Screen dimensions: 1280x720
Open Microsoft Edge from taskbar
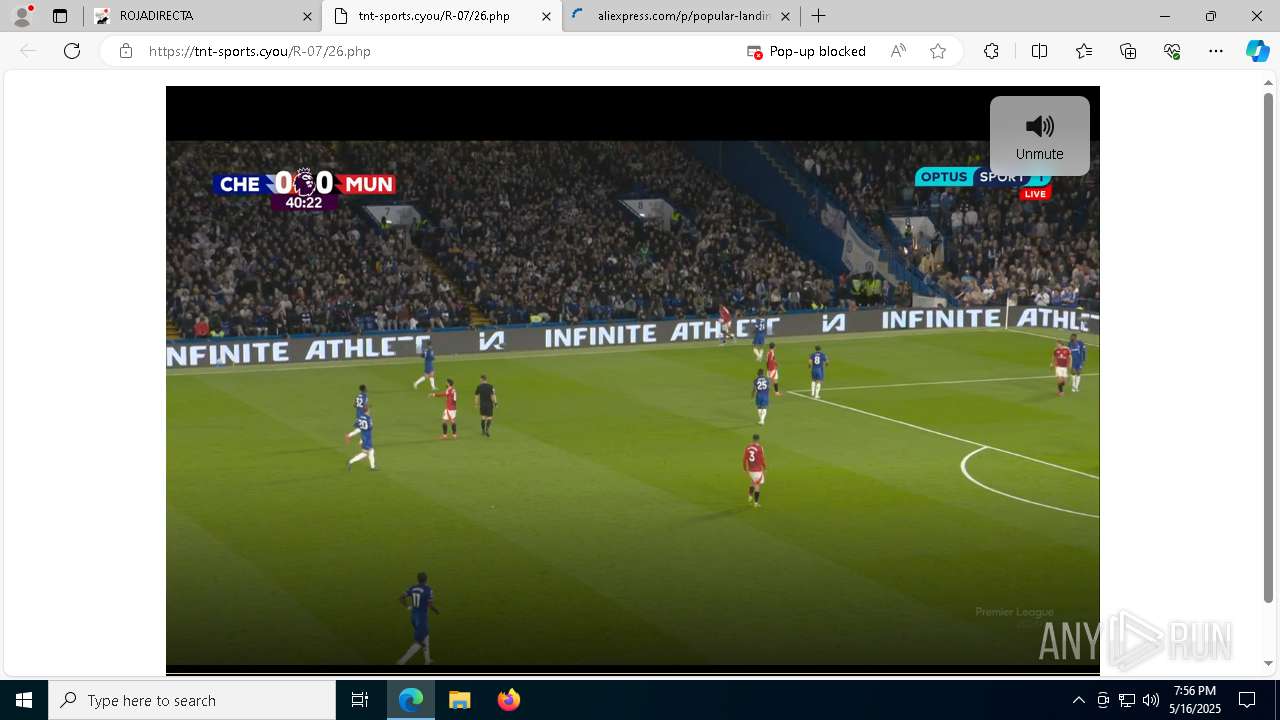(411, 700)
